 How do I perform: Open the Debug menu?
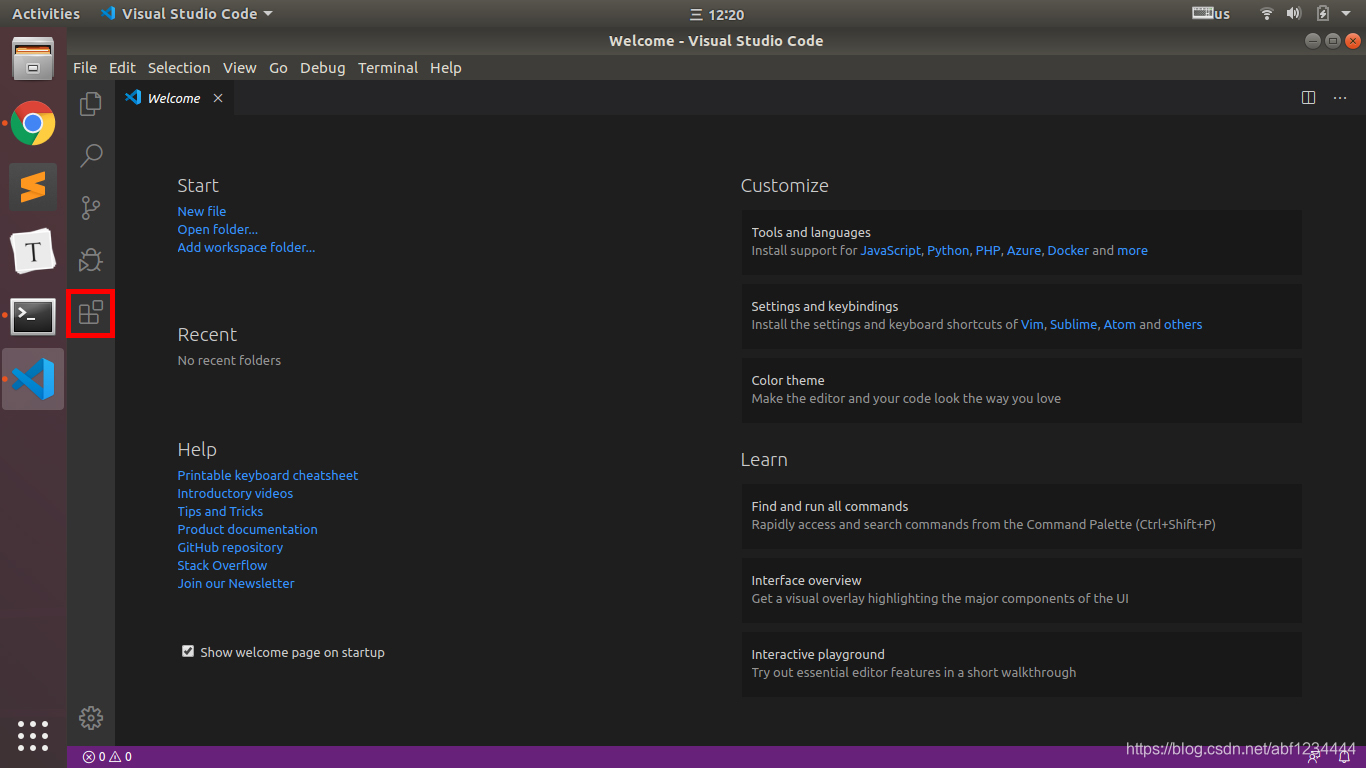coord(322,68)
